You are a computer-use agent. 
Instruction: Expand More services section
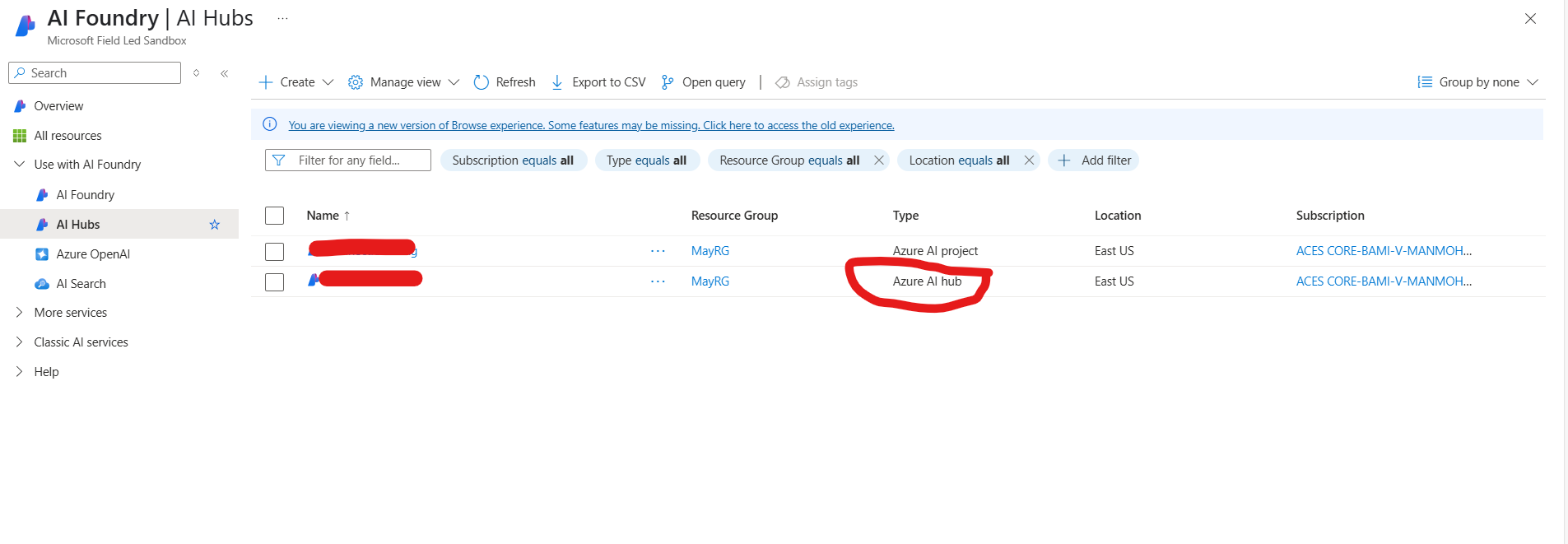point(20,313)
